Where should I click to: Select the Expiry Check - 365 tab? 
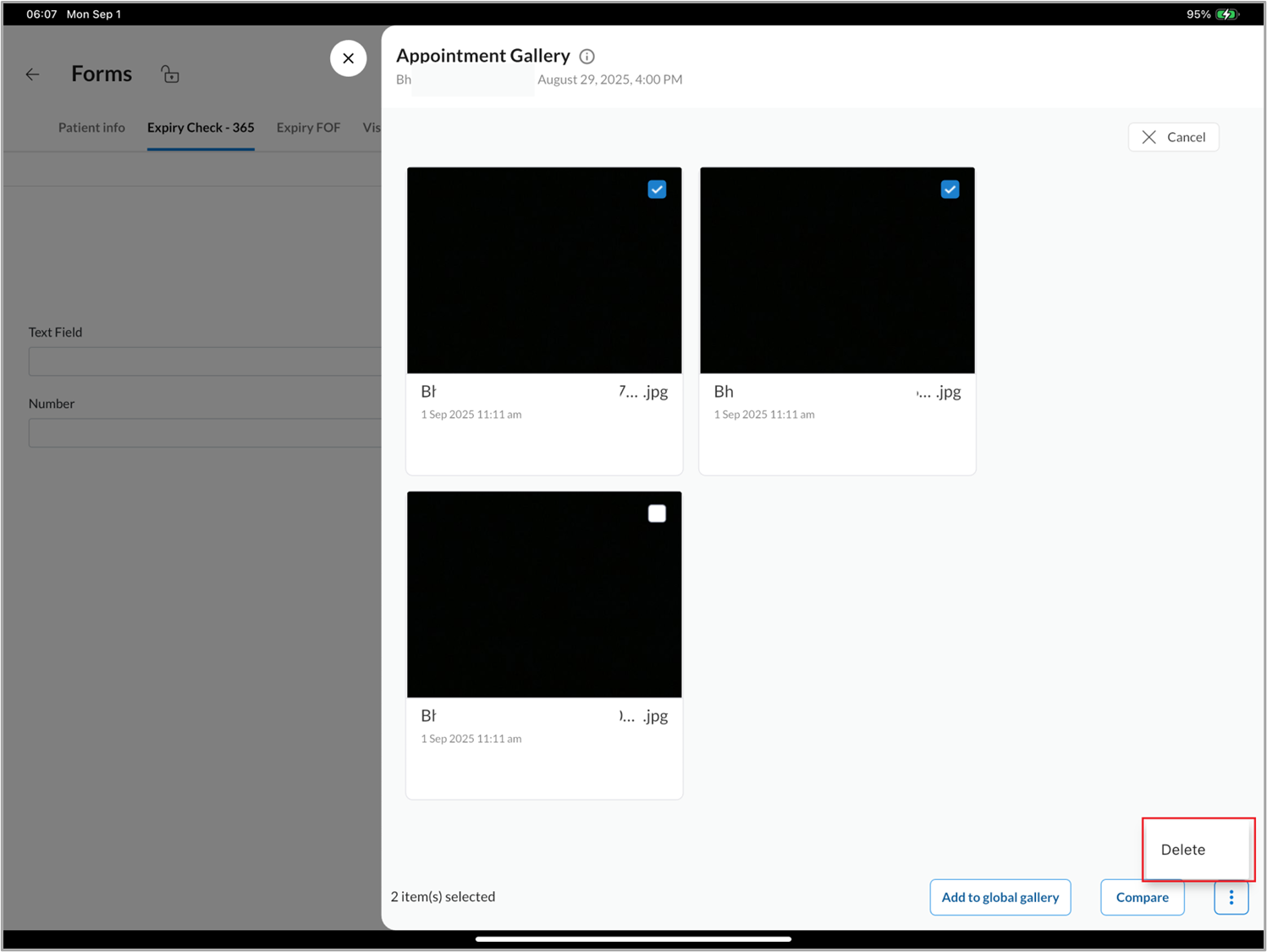click(x=201, y=128)
